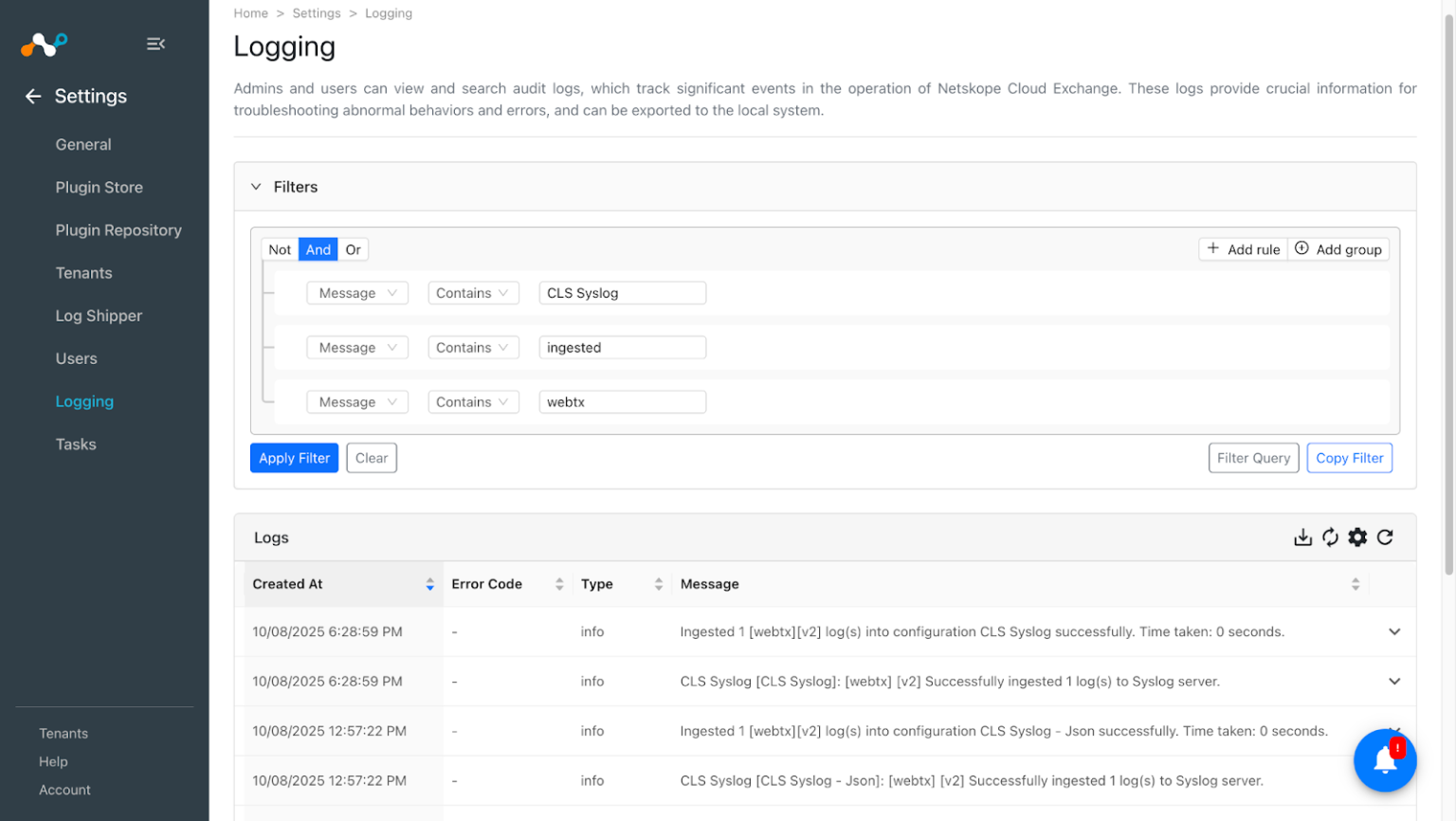Sort by Type column sorter

pyautogui.click(x=658, y=584)
